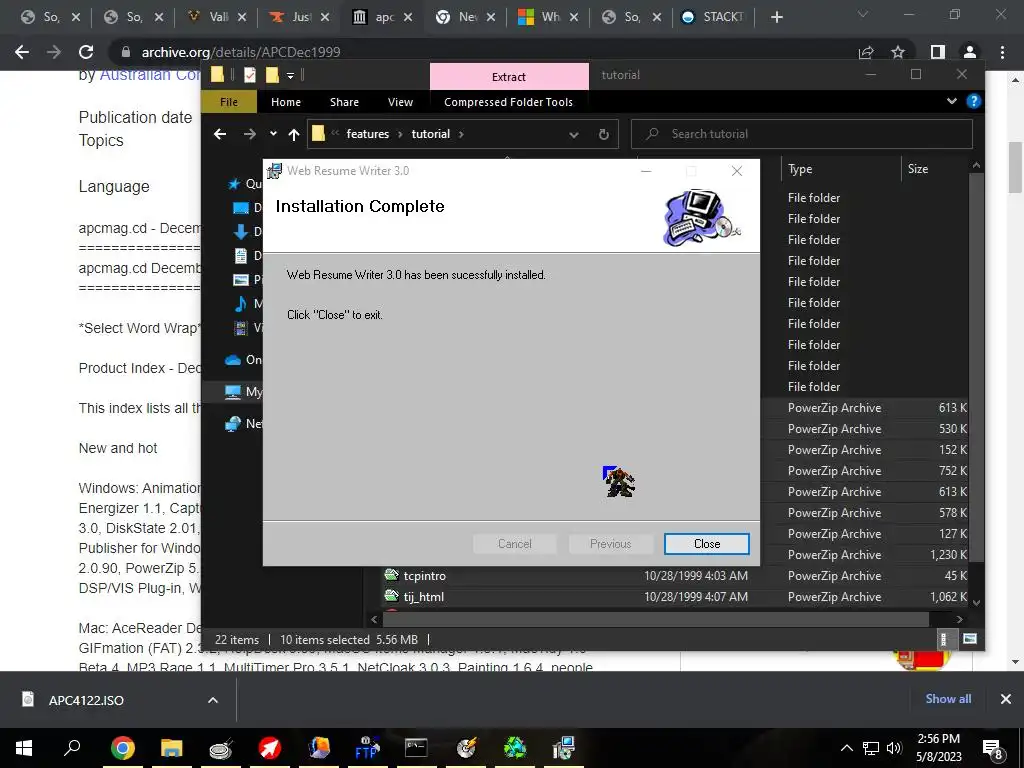Bookmark this page star icon
This screenshot has height=768, width=1024.
tap(898, 52)
